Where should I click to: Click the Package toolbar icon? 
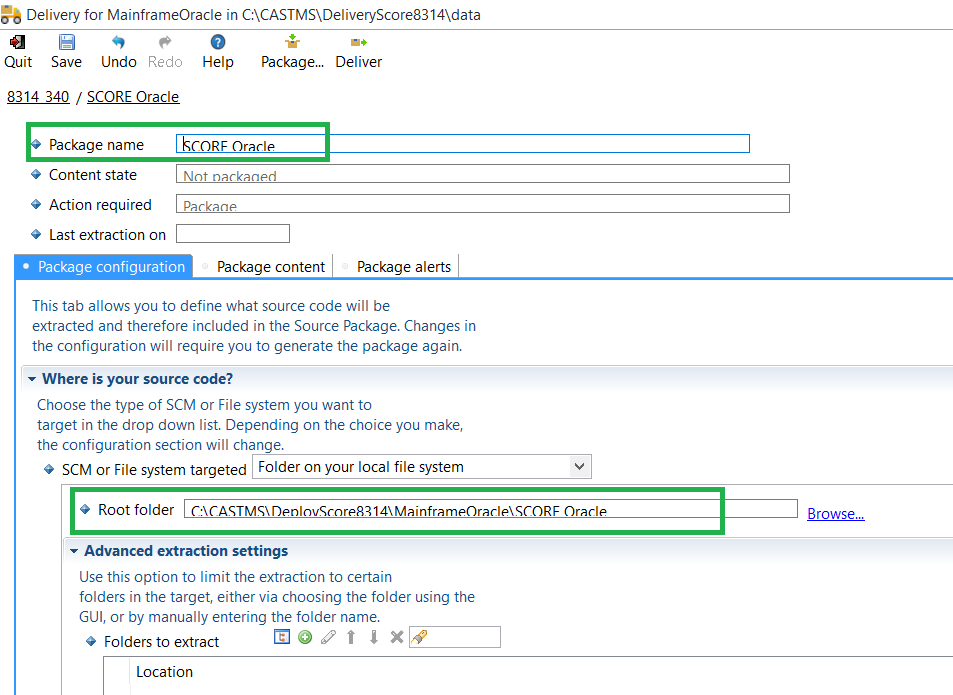point(292,43)
